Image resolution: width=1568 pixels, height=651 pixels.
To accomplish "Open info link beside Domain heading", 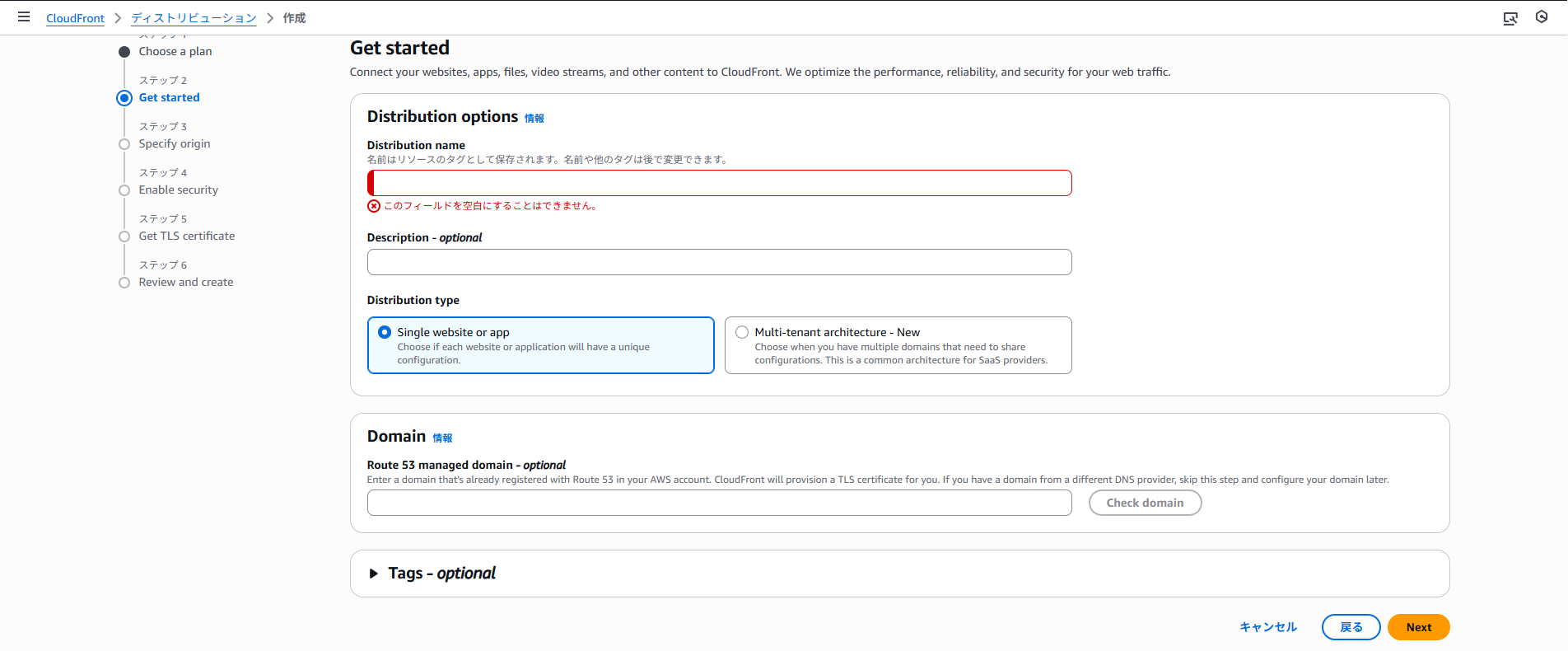I will click(x=442, y=438).
